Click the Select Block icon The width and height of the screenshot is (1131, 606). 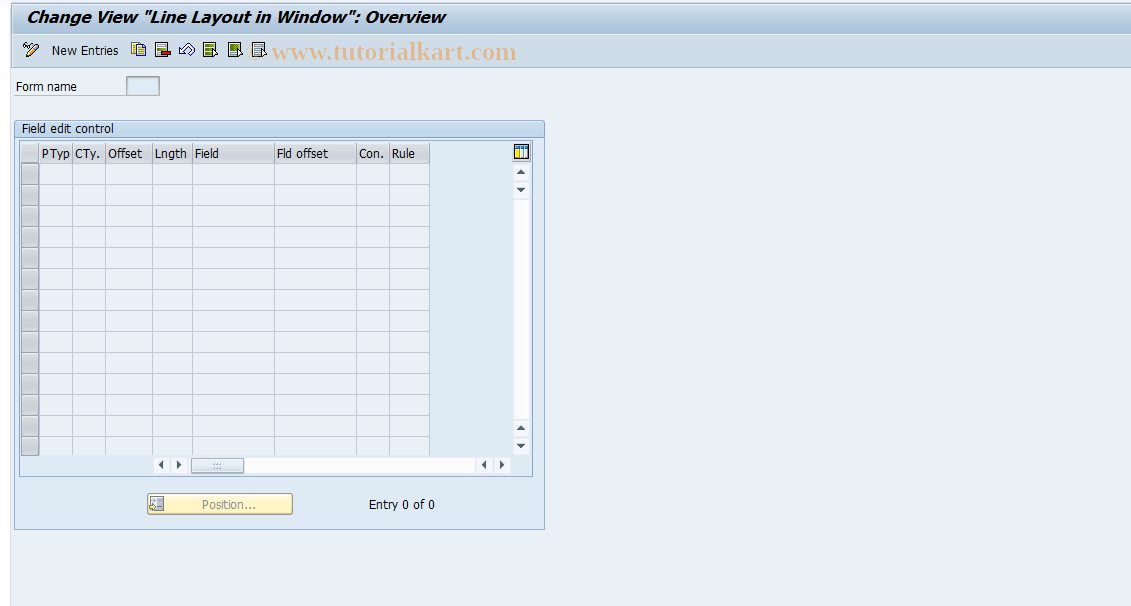[235, 50]
